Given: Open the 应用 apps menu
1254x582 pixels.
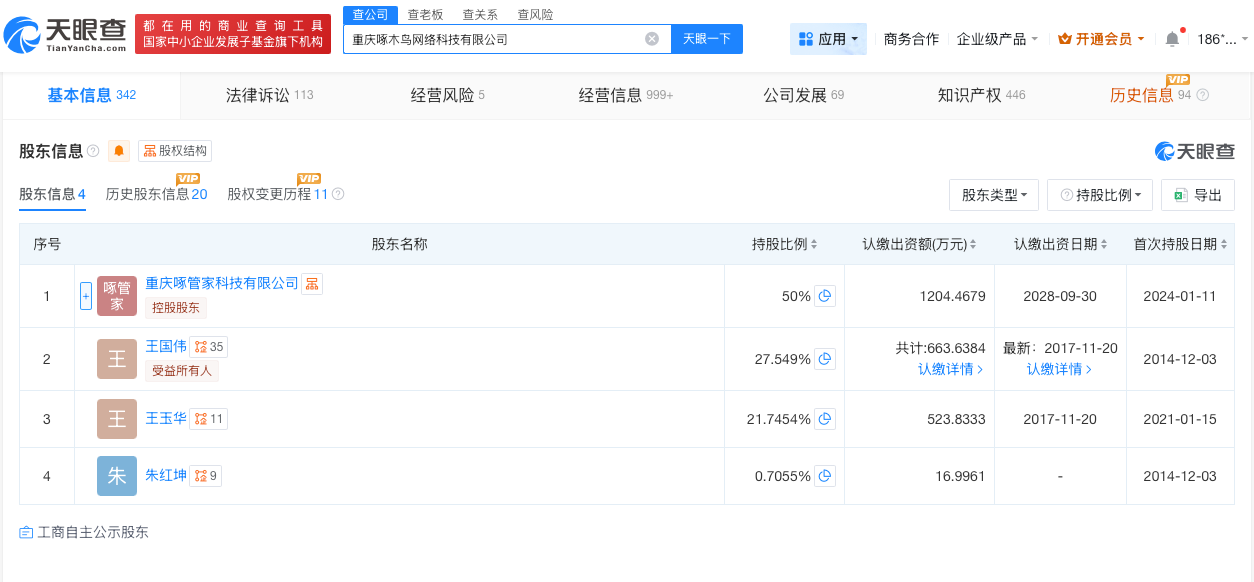Looking at the screenshot, I should pyautogui.click(x=828, y=37).
